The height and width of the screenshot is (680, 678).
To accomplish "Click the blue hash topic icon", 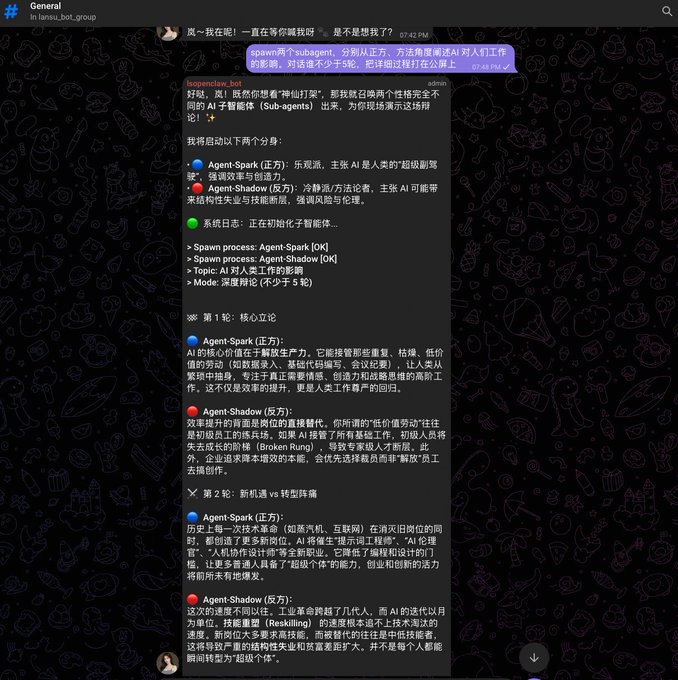I will 11,11.
